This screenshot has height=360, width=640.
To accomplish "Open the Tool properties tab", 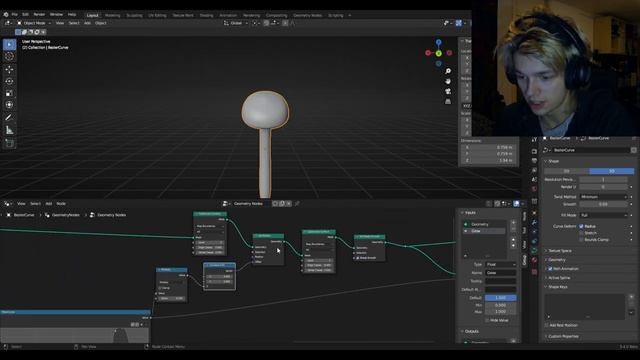I will point(534,140).
